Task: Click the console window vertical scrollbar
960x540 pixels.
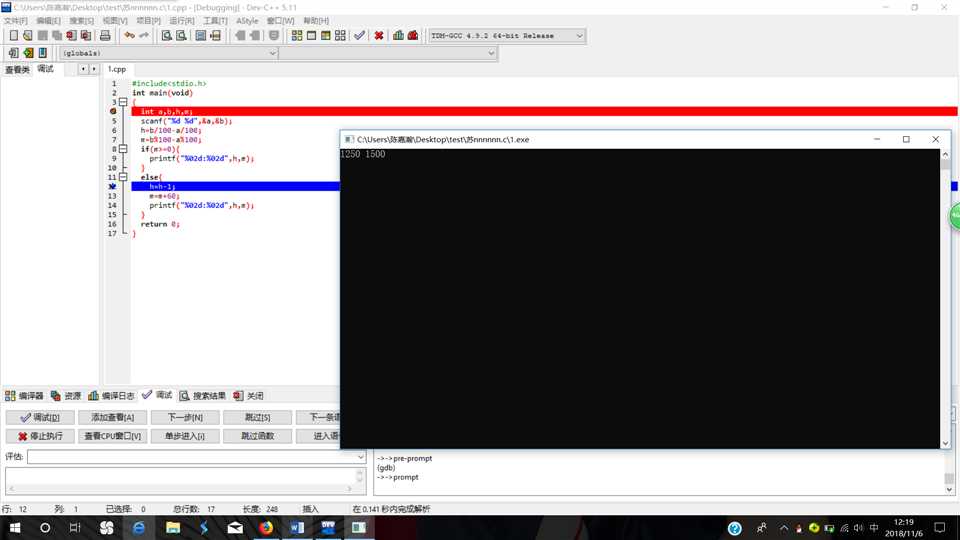Action: click(x=945, y=299)
